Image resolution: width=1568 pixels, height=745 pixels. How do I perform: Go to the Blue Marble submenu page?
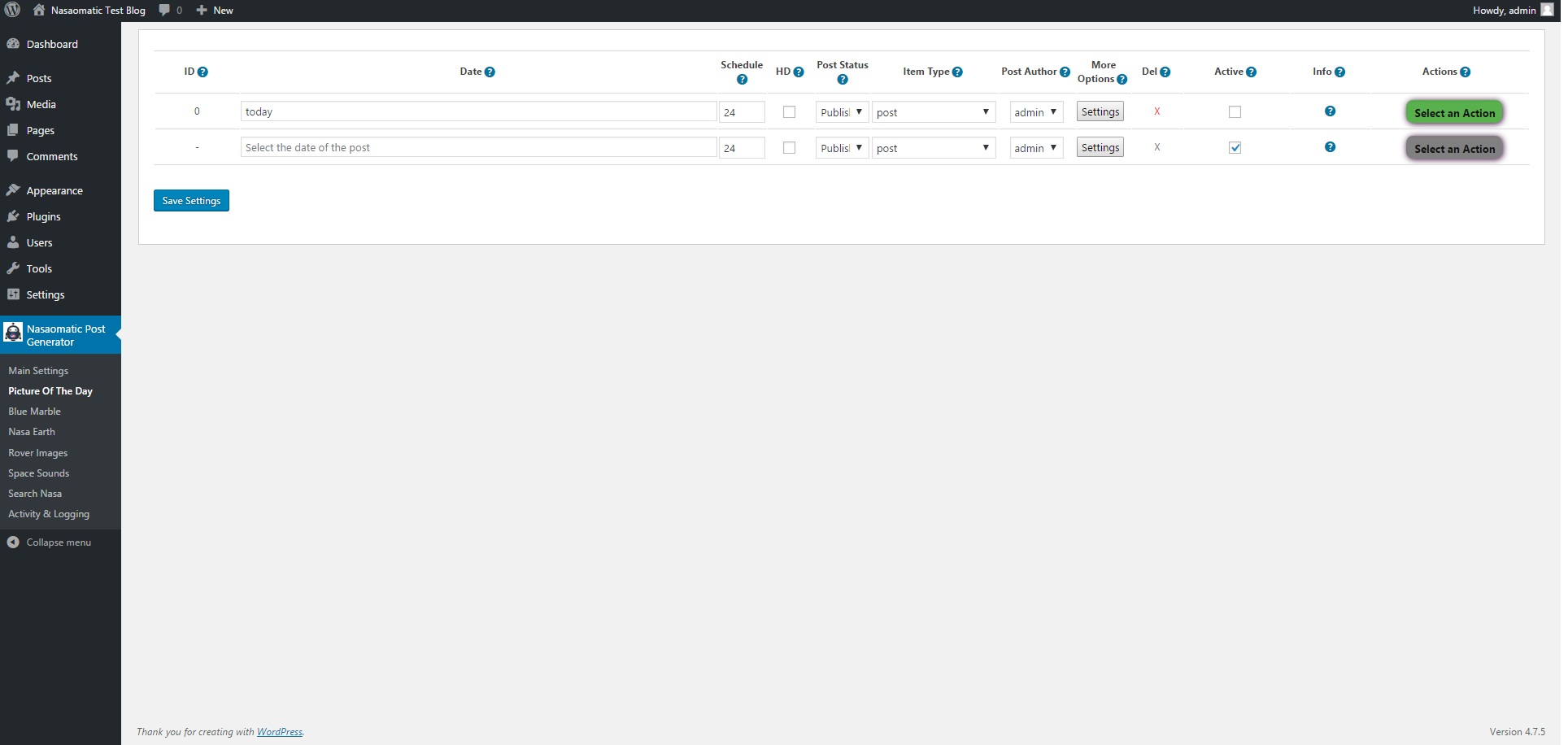tap(34, 412)
